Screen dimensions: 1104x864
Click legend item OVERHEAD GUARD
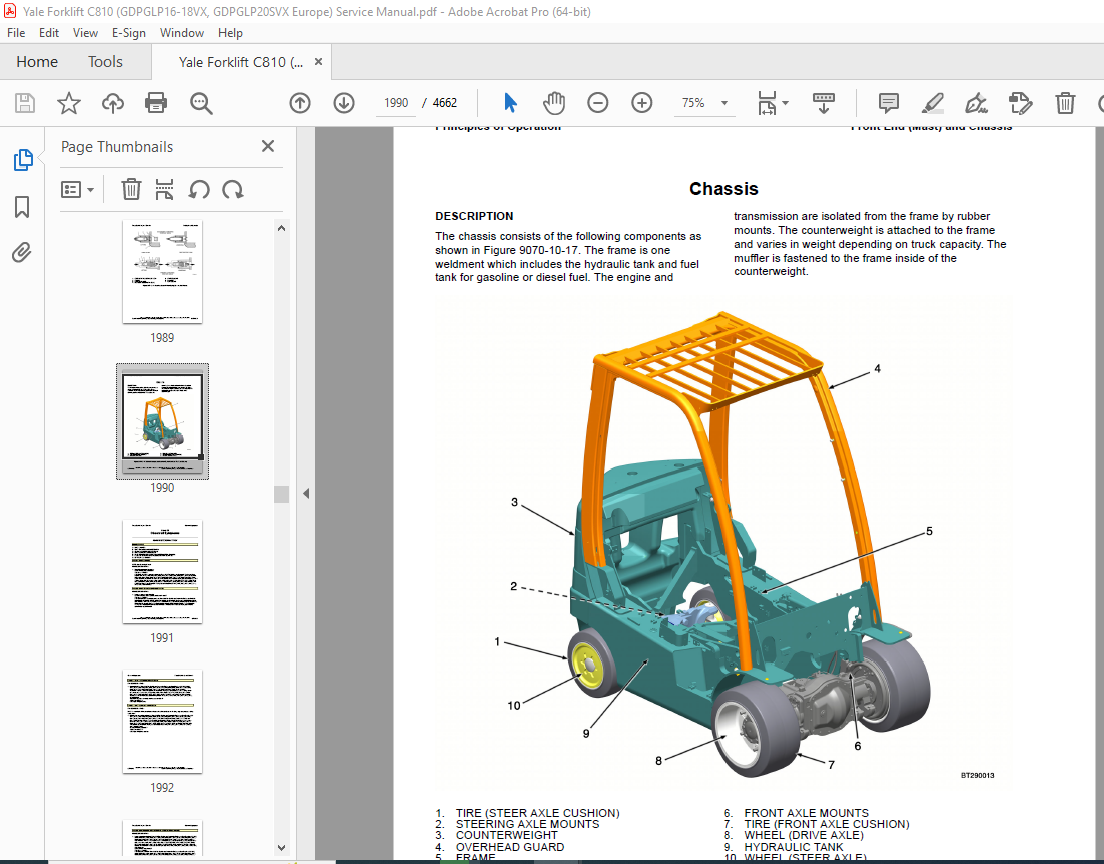pyautogui.click(x=510, y=846)
